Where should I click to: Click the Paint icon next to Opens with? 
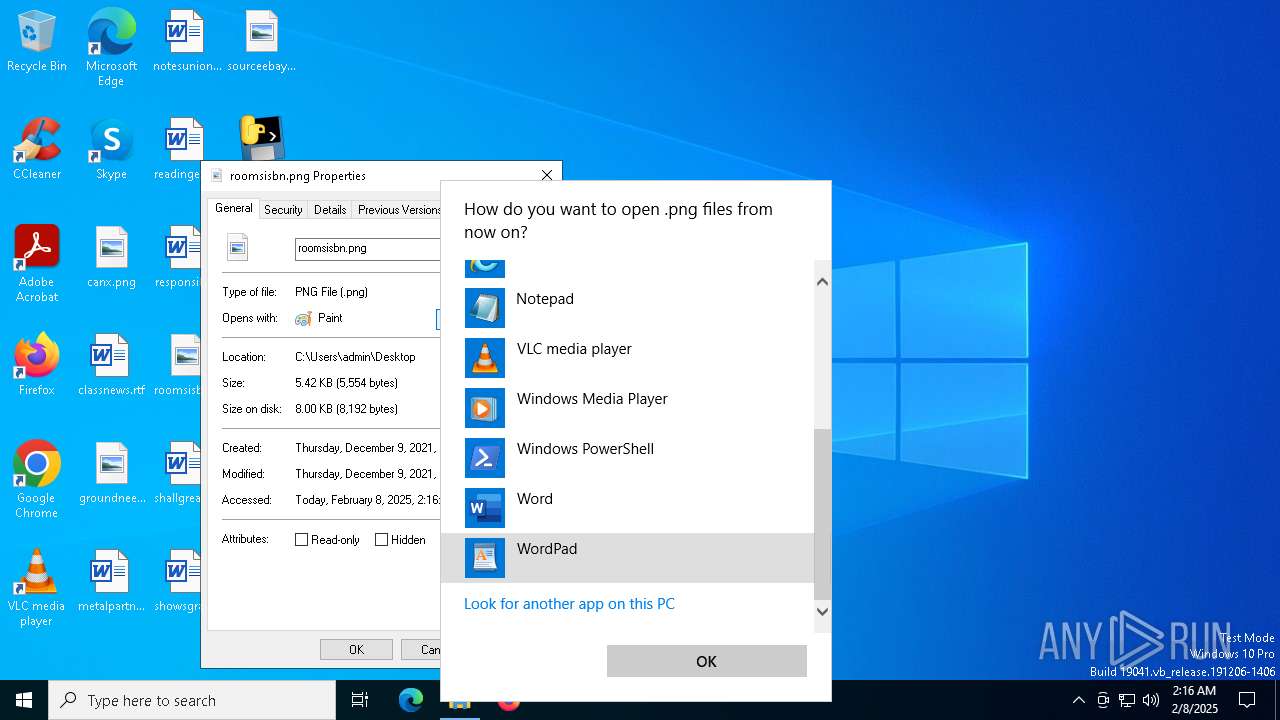point(303,318)
